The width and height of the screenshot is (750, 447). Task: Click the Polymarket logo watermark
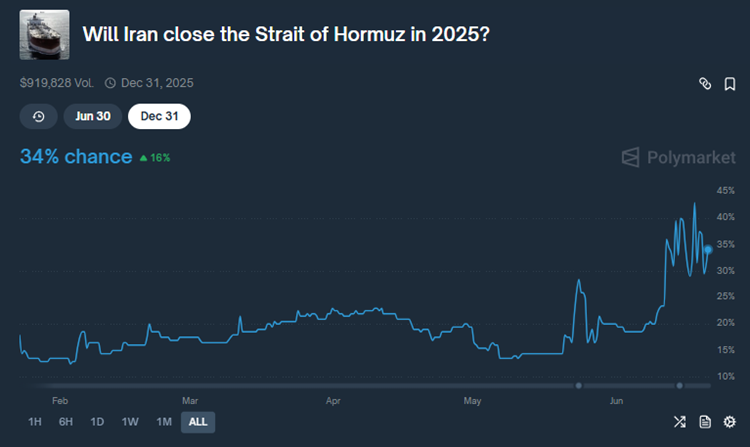point(678,157)
